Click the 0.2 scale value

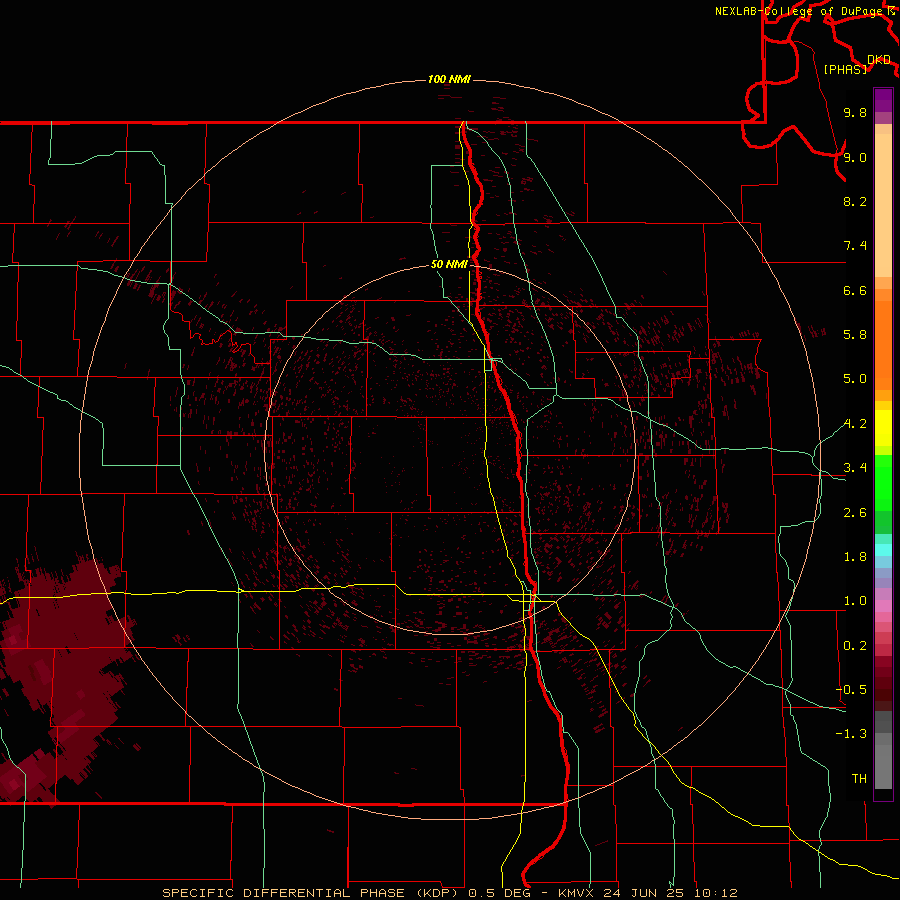pos(855,646)
